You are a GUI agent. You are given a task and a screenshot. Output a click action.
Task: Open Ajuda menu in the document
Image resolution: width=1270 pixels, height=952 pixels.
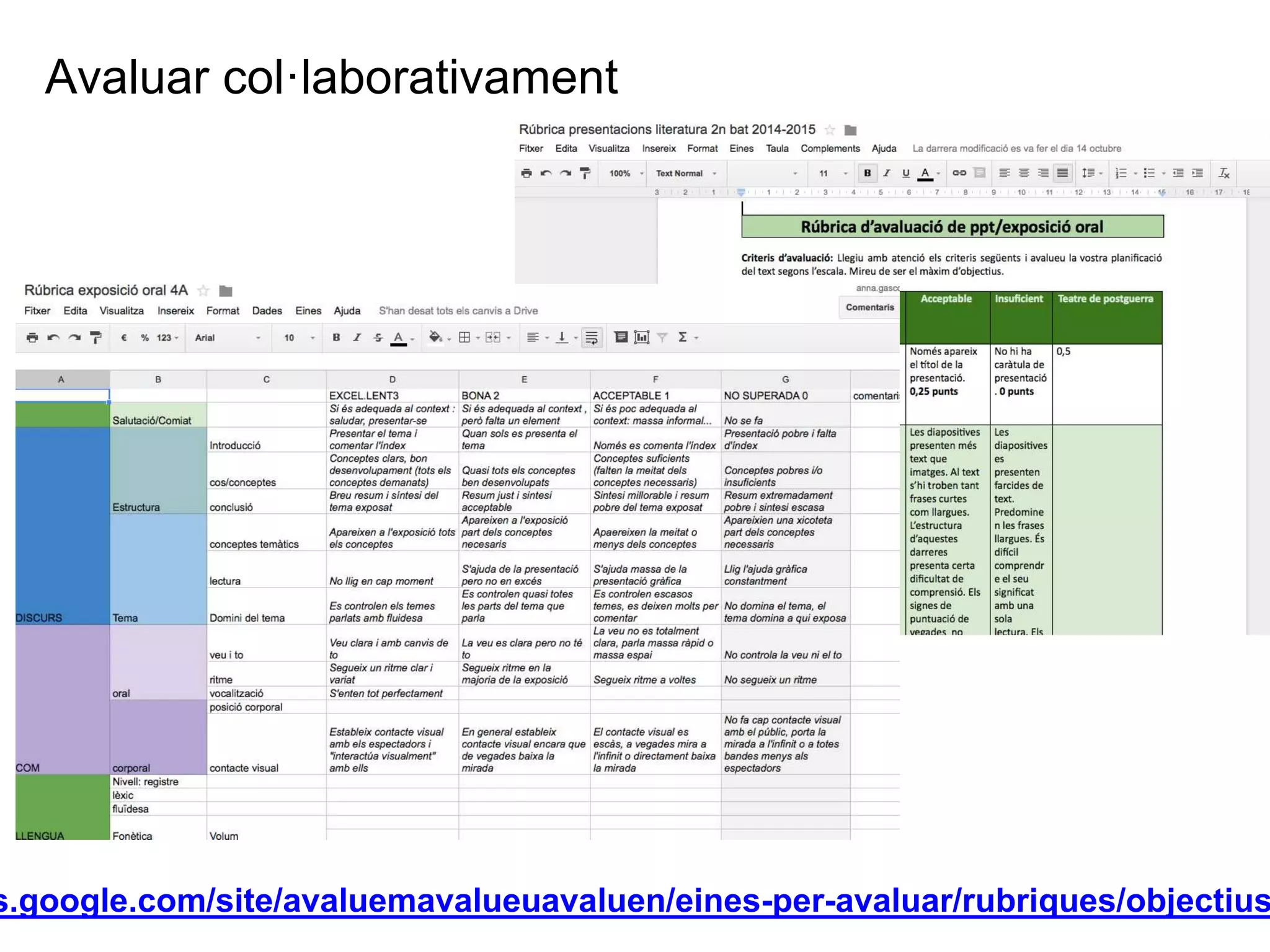(884, 149)
